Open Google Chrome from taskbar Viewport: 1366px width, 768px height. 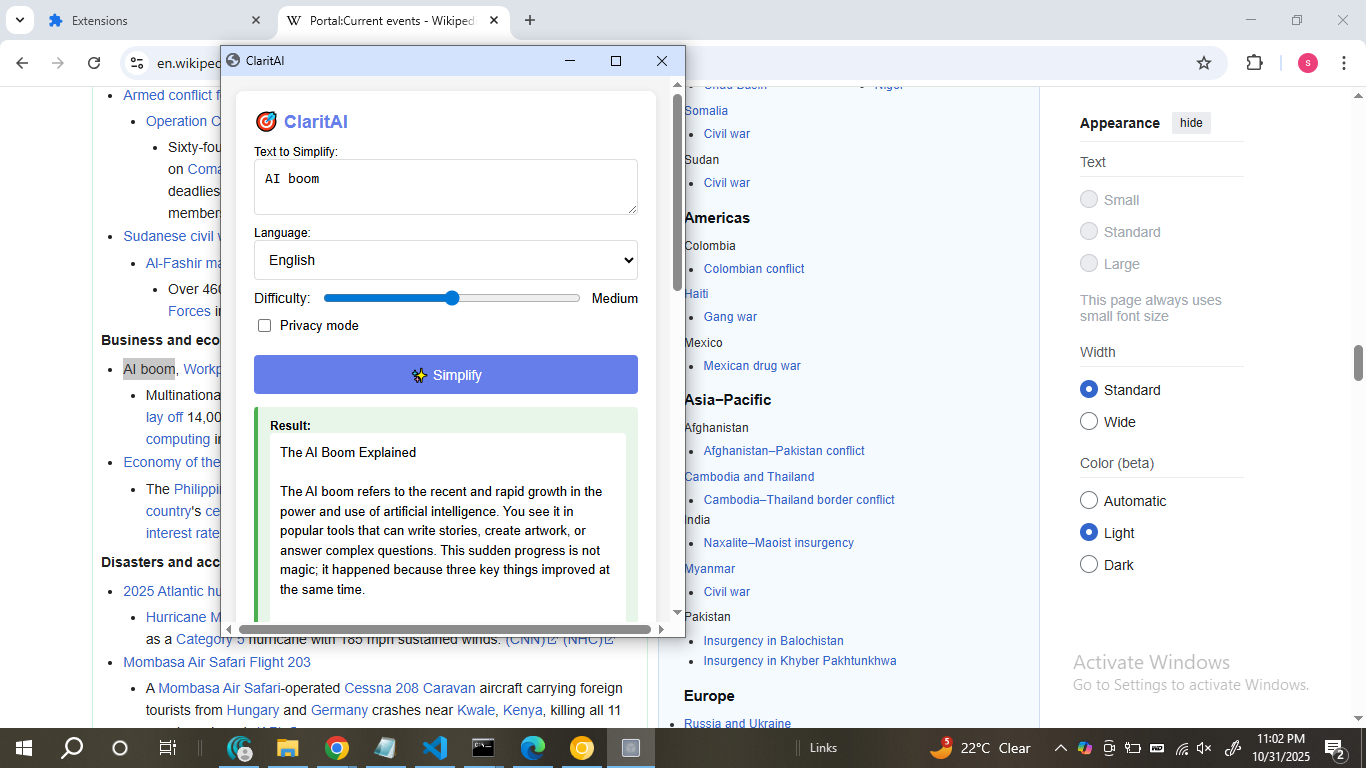(337, 748)
